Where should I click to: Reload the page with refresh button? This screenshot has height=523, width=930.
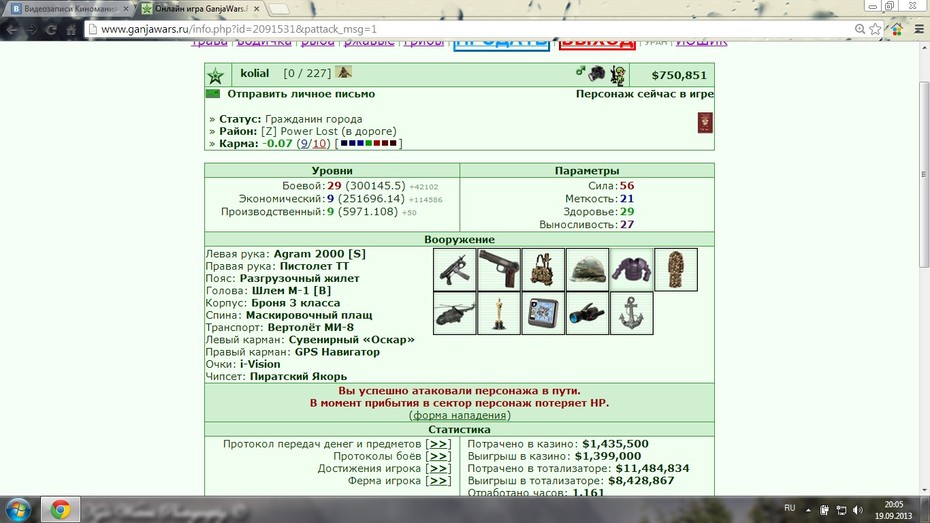point(51,30)
